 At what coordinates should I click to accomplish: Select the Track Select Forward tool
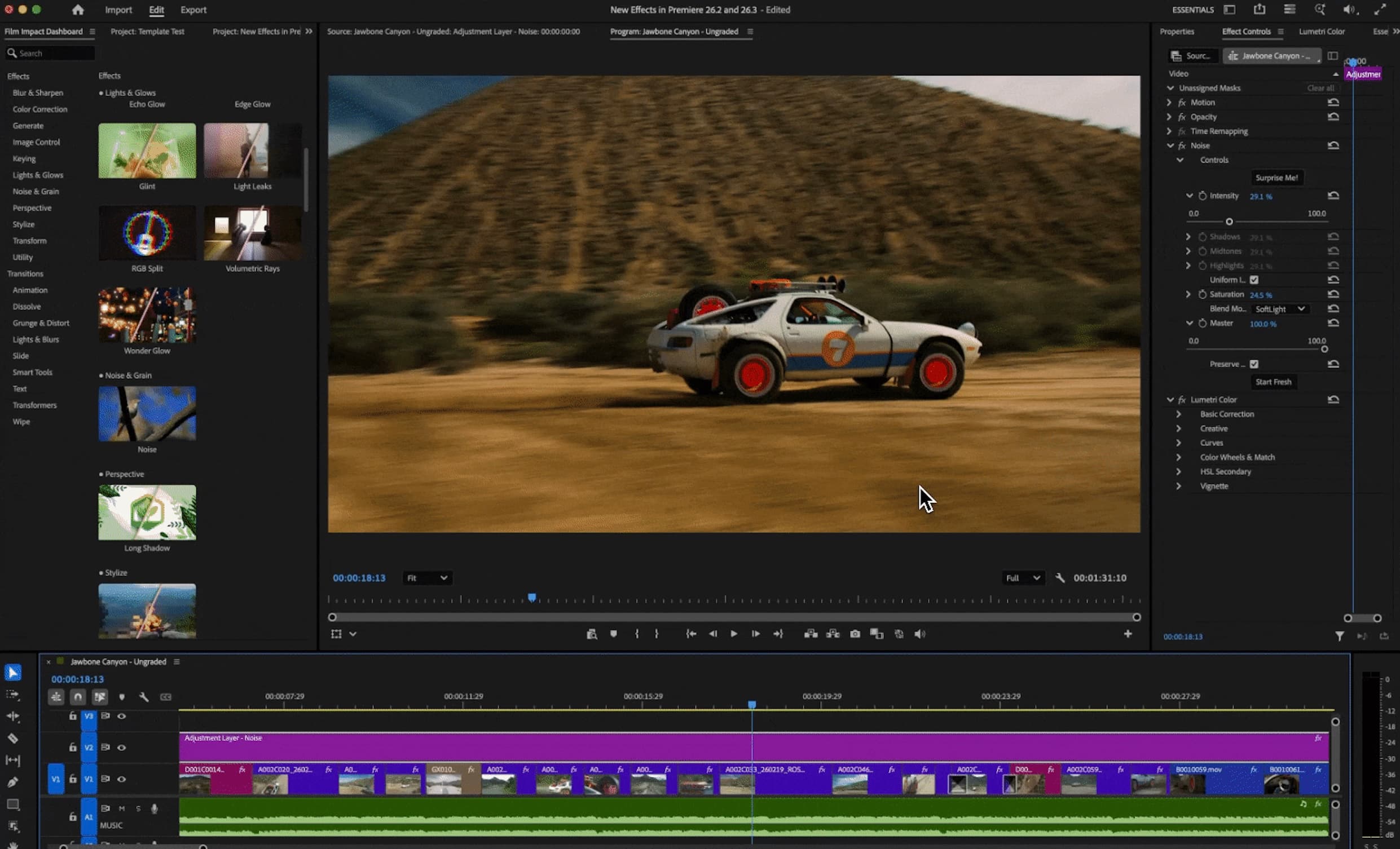(x=12, y=695)
